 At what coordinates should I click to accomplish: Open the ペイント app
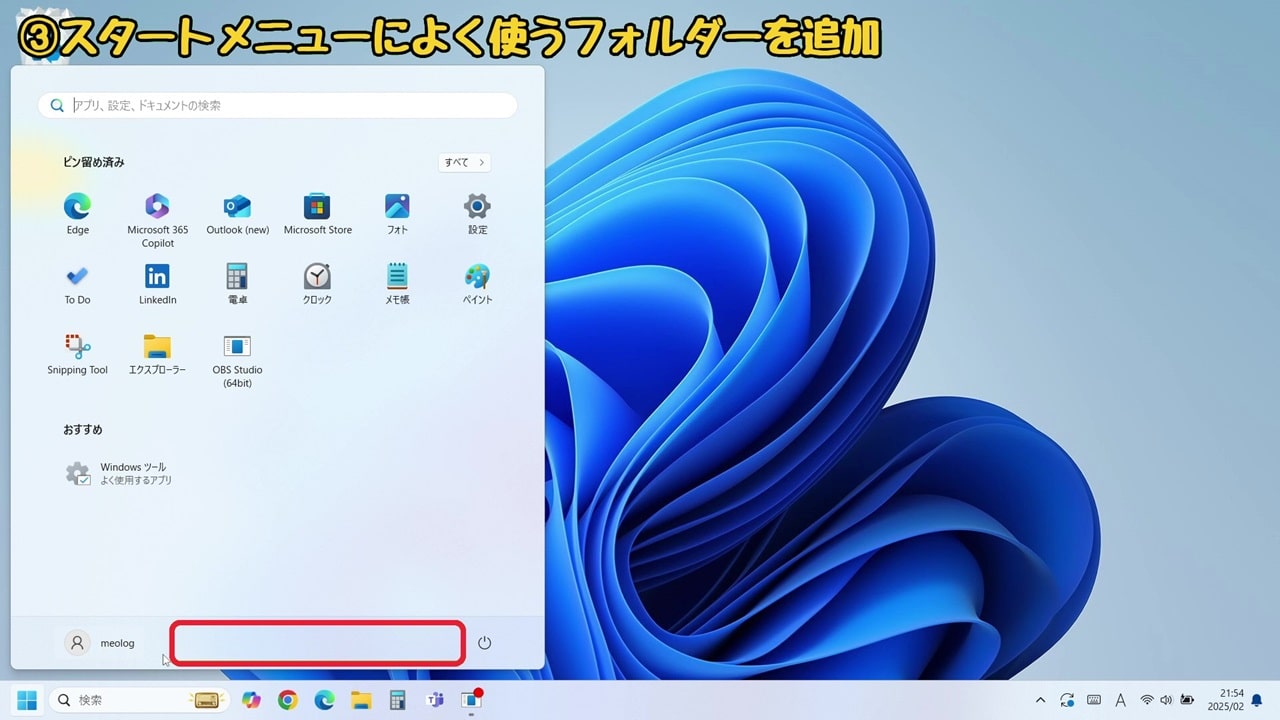tap(477, 284)
